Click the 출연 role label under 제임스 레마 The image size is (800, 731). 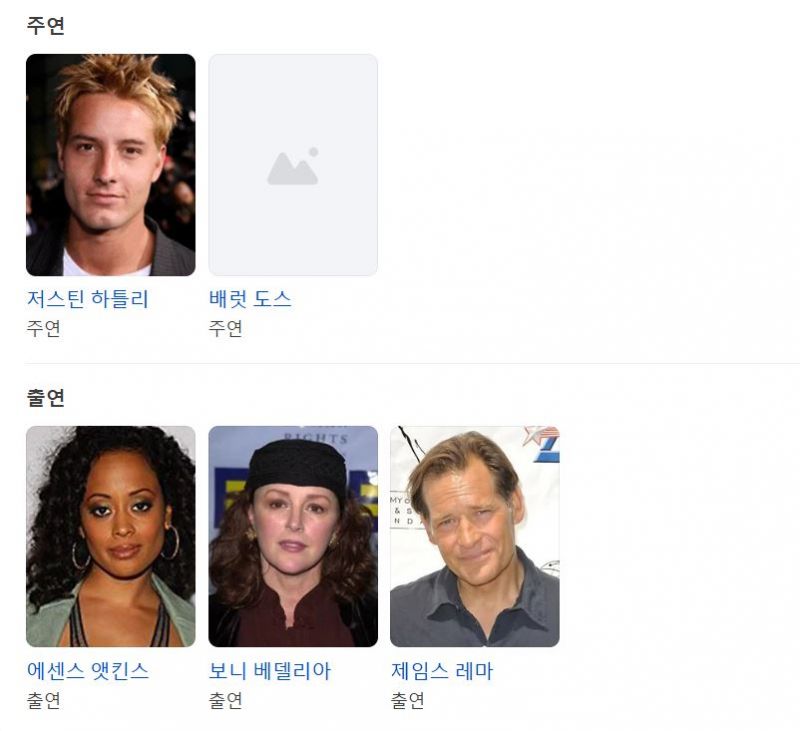(407, 700)
